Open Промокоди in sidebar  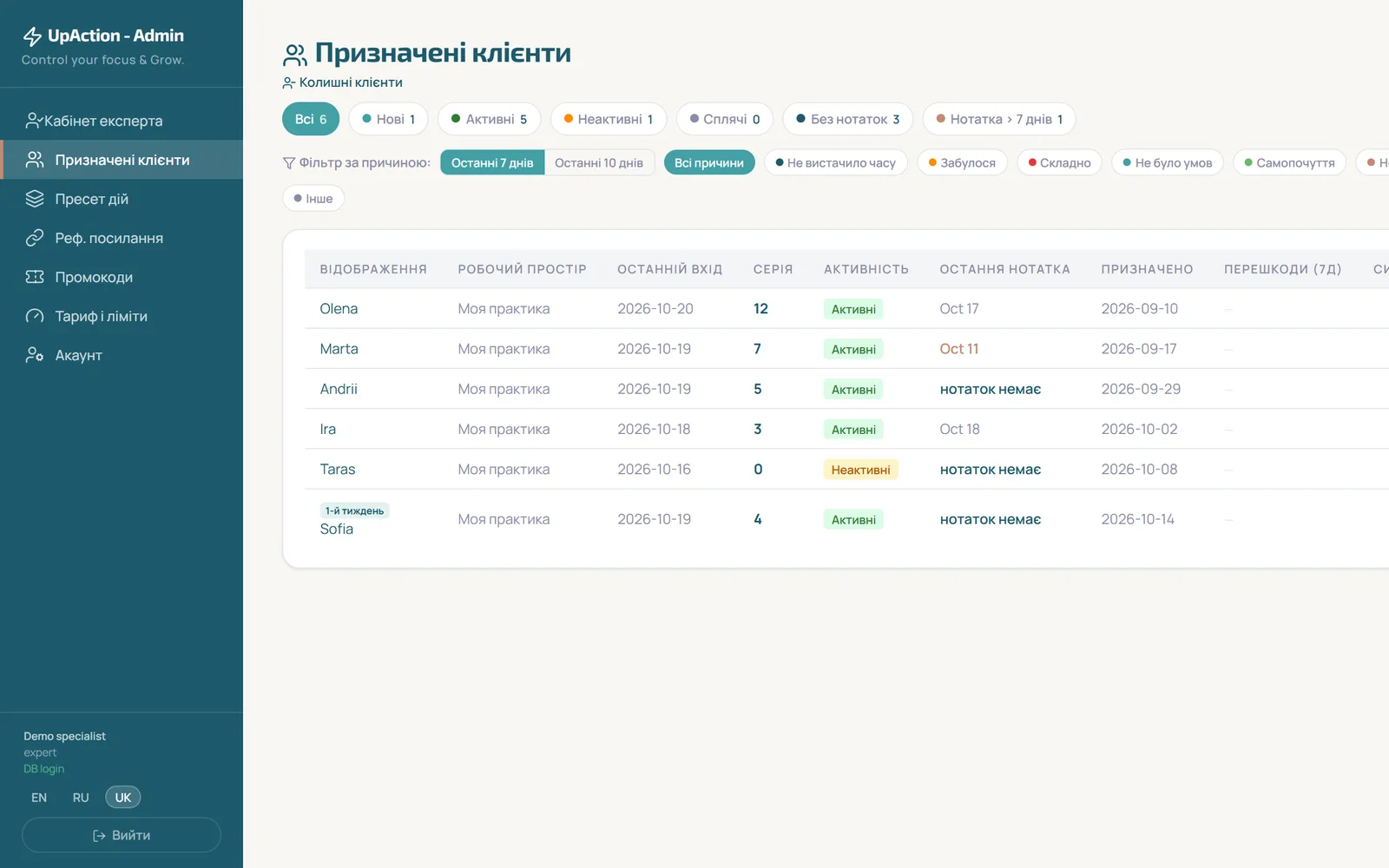122,277
